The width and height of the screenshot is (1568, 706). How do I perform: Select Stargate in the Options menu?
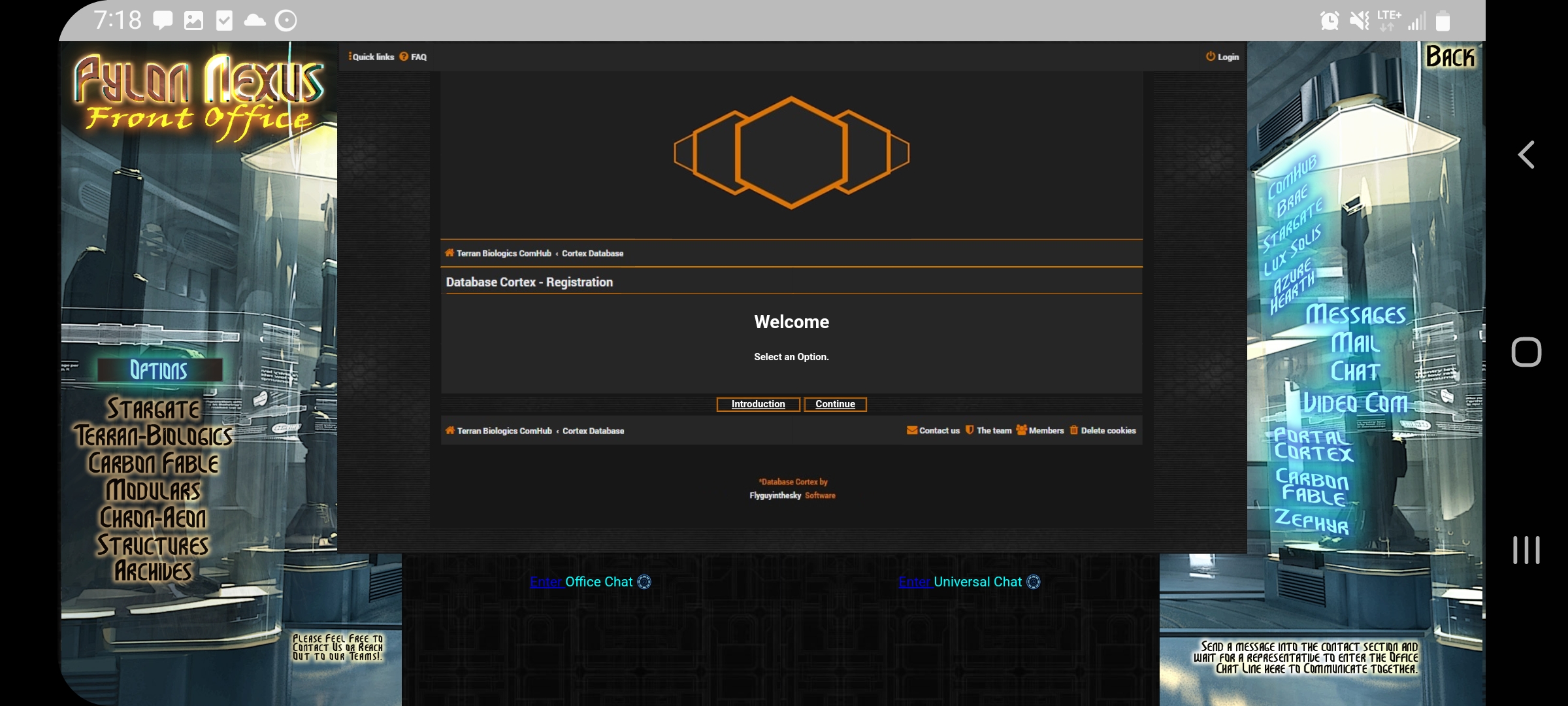point(154,409)
